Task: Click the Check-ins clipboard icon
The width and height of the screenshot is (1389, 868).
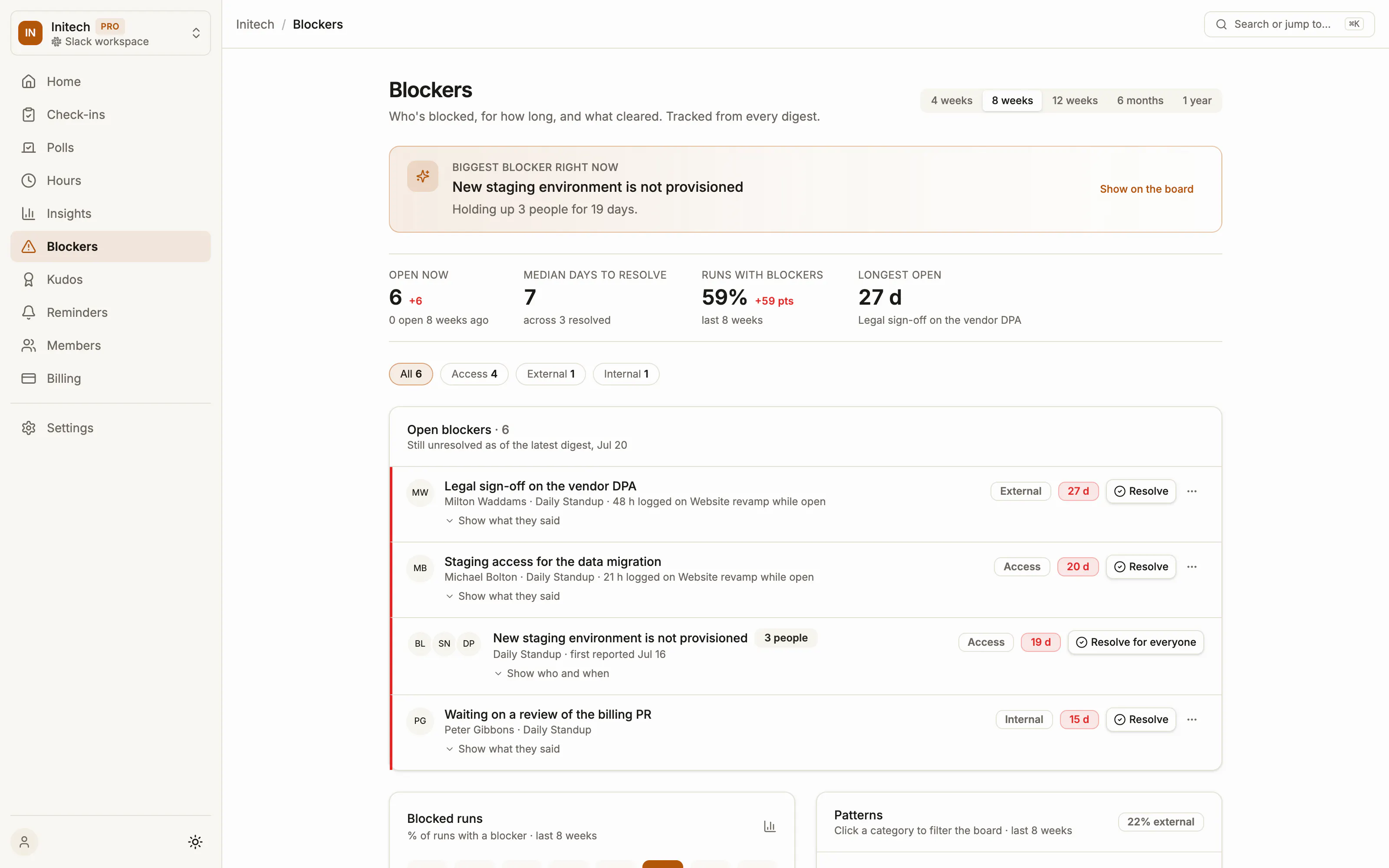Action: (29, 115)
